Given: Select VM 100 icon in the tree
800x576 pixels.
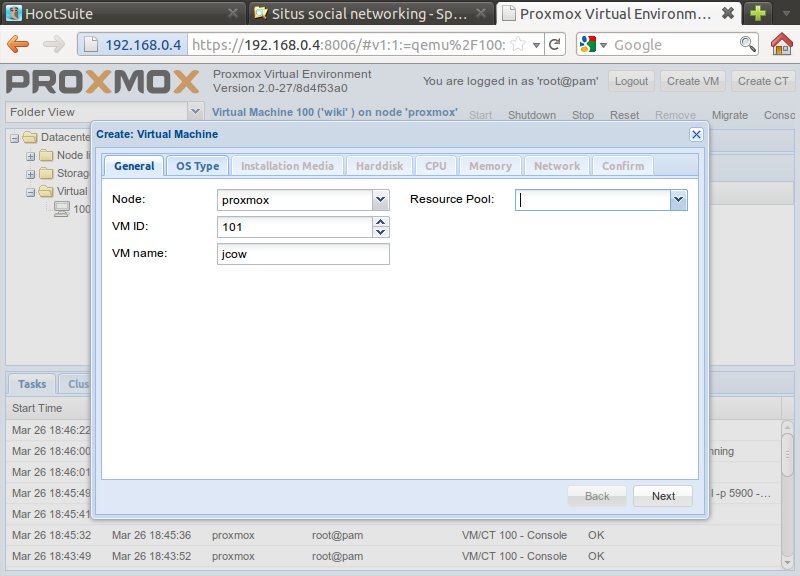Looking at the screenshot, I should tap(62, 209).
